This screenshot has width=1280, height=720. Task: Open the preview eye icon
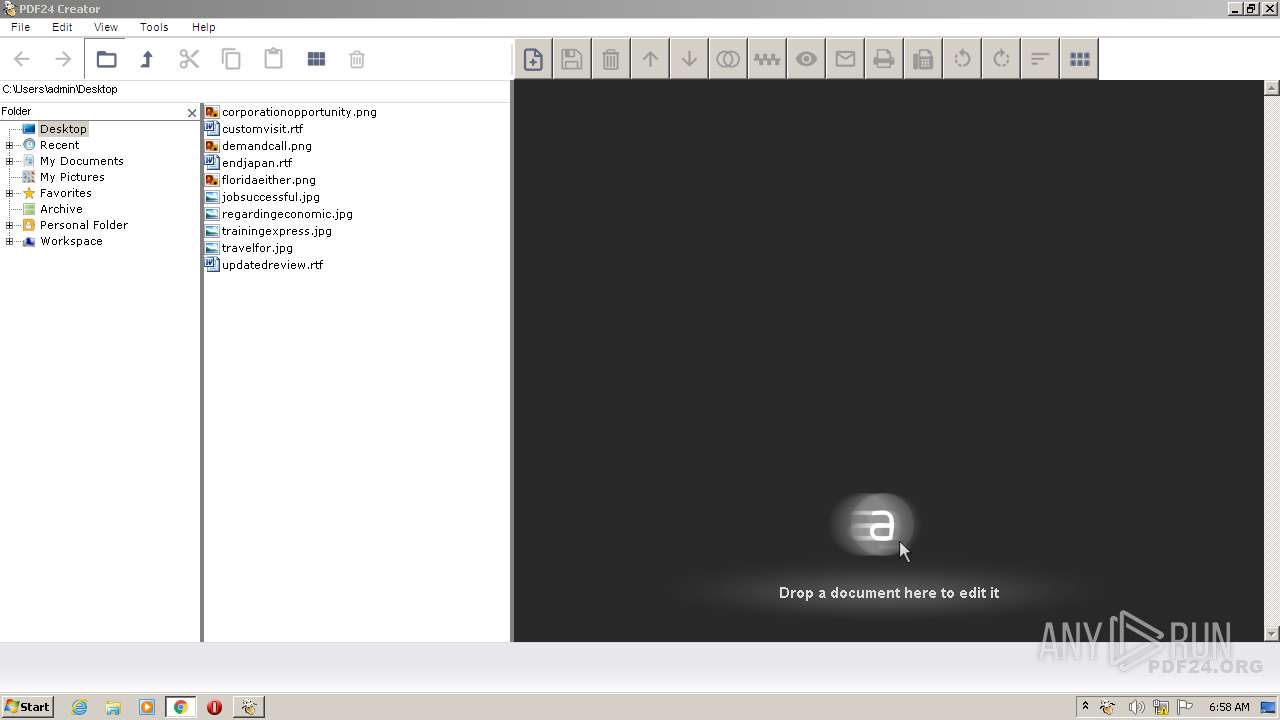[806, 59]
